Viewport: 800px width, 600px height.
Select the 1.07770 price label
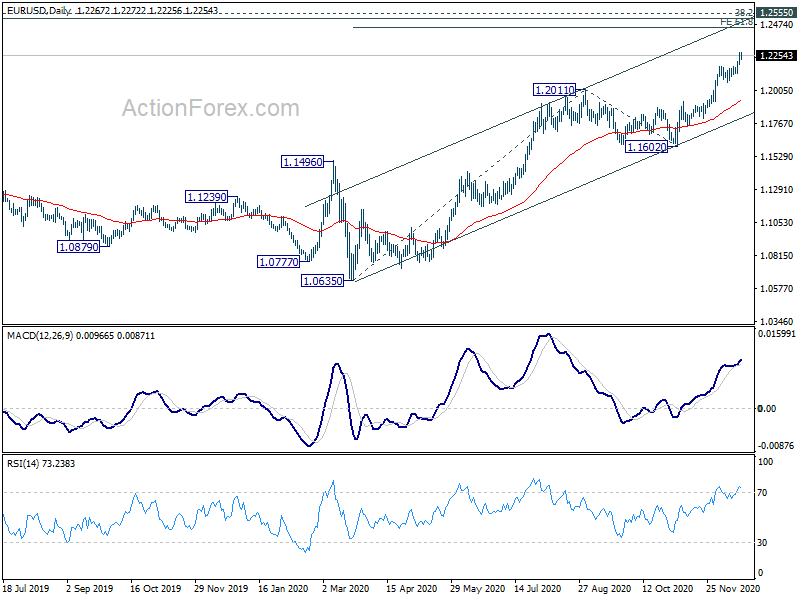point(279,262)
